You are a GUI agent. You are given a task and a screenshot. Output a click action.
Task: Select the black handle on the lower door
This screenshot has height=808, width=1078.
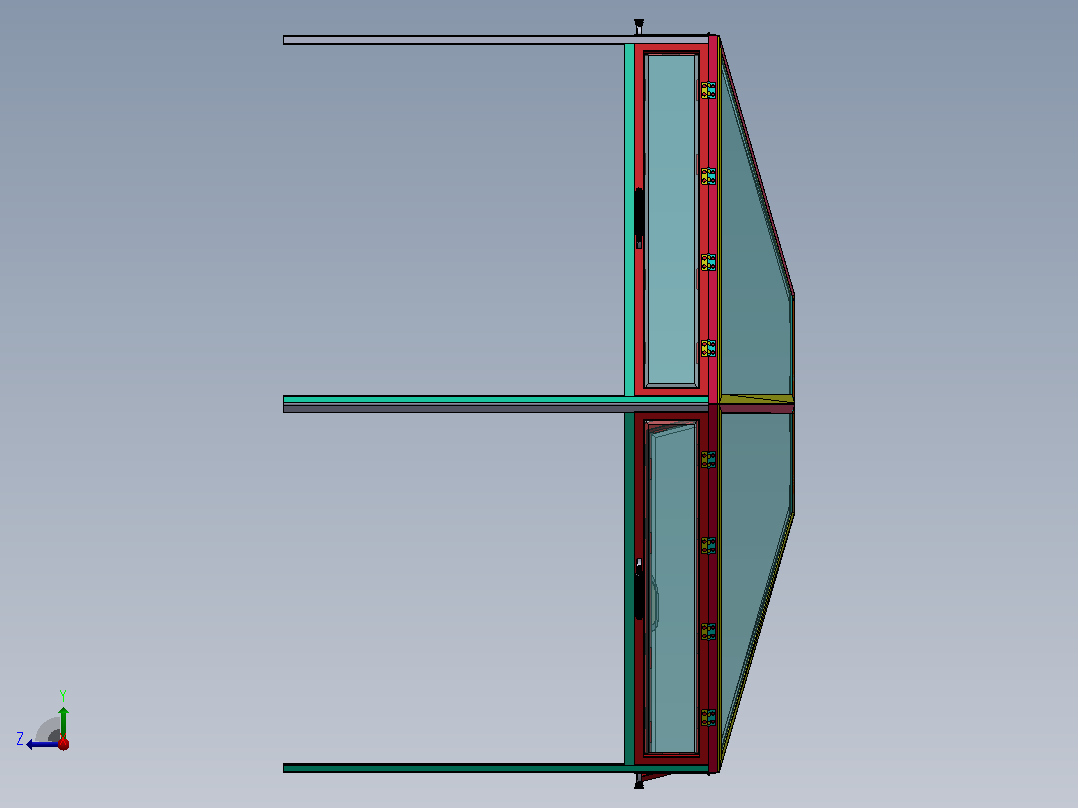pos(639,589)
